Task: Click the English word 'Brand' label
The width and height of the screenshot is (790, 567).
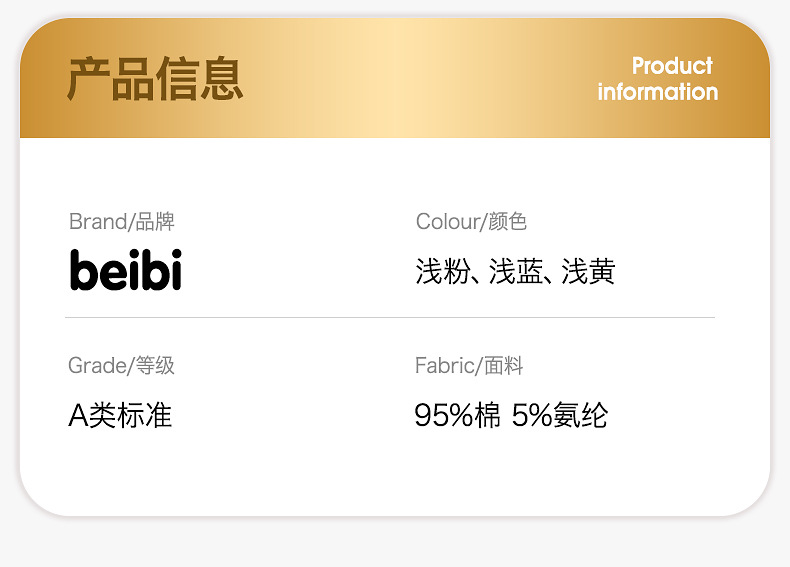Action: tap(97, 222)
